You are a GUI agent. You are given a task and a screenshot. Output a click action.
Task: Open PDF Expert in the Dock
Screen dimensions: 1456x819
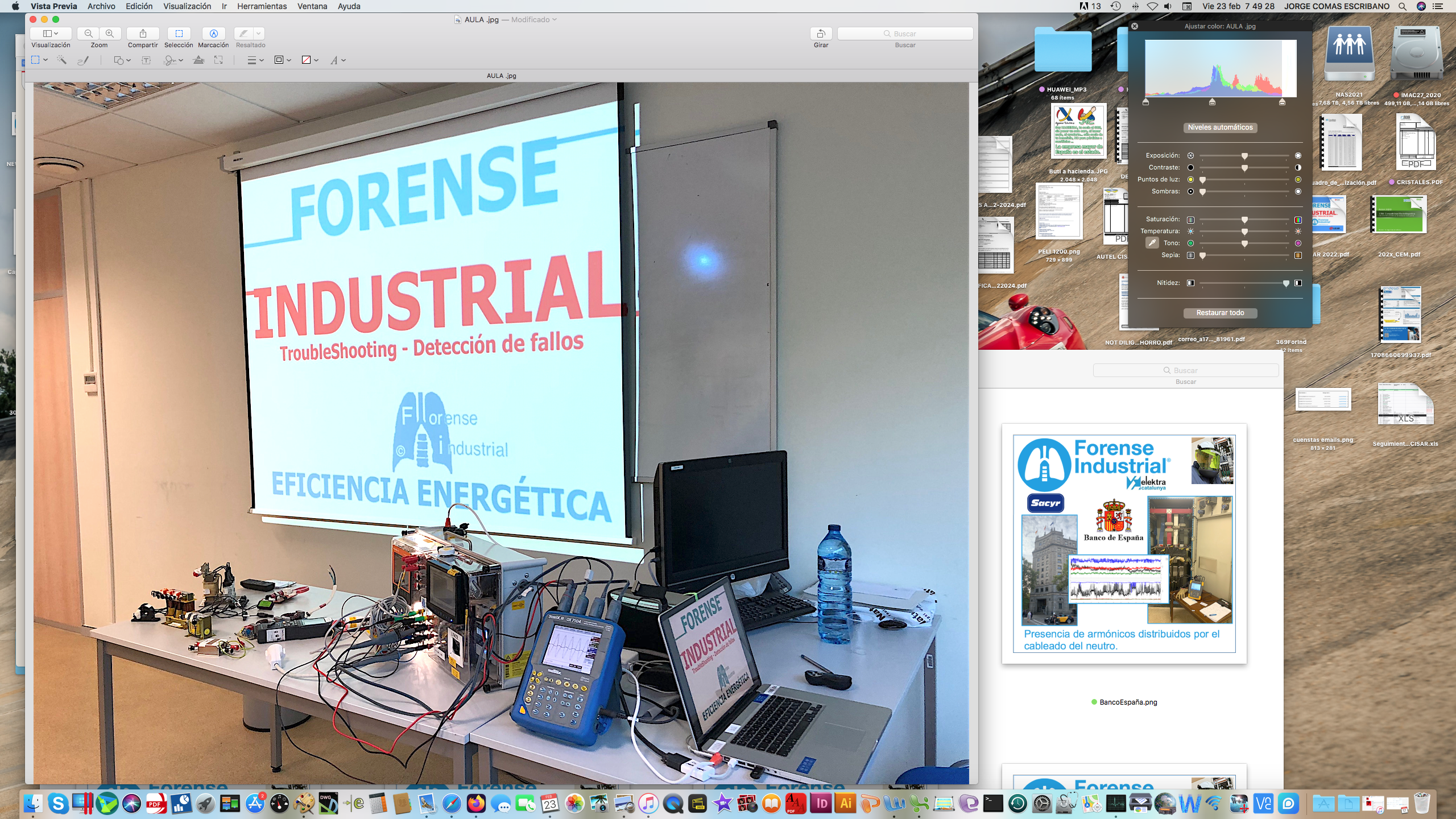pos(156,804)
